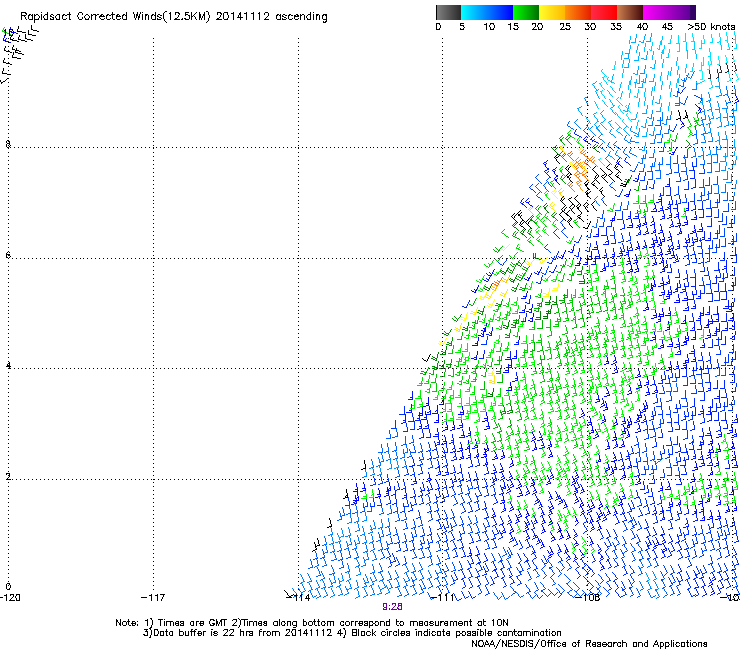
Task: Click the title text 'Rapidscat Corrected Winds'
Action: coord(92,17)
